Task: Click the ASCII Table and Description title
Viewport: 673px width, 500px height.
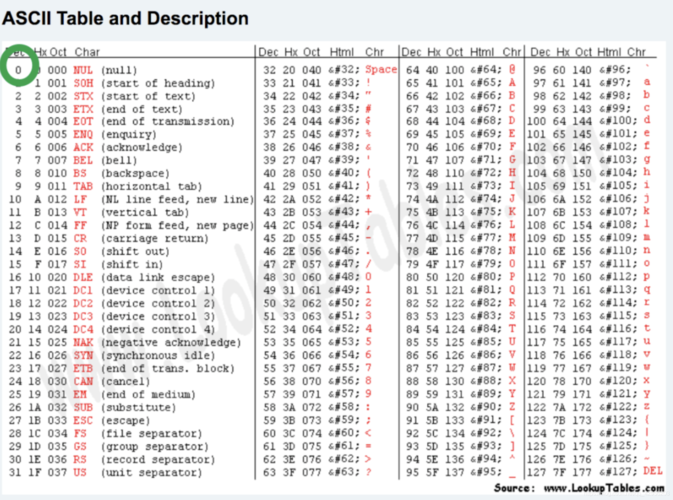Action: 125,18
